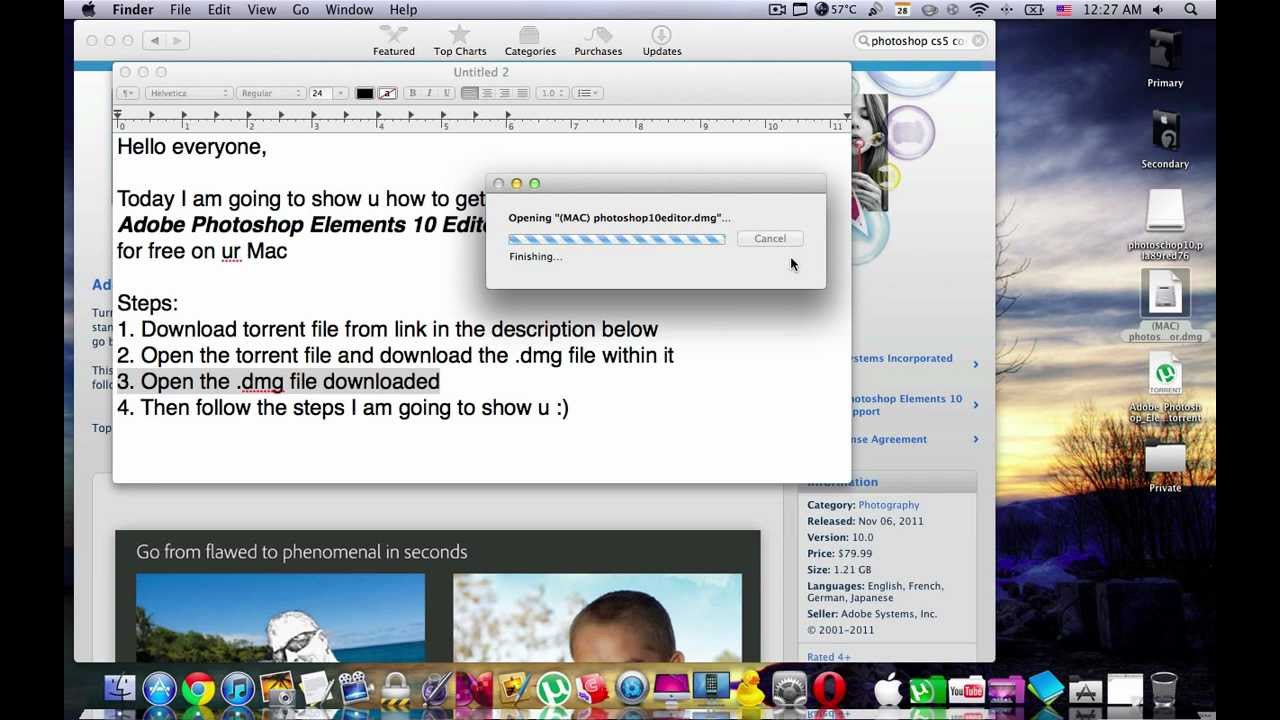Select center text alignment
Screen dimensions: 1280x720
(x=487, y=93)
